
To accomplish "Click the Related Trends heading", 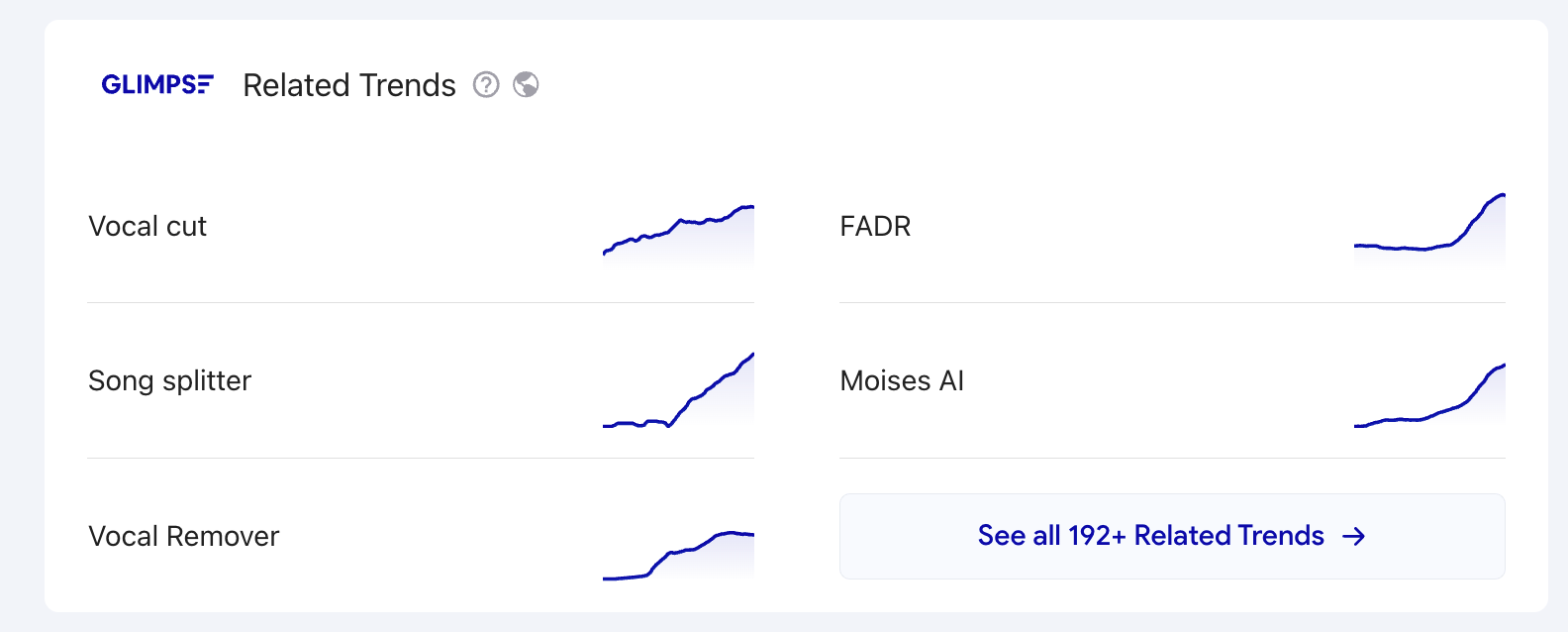I will 349,85.
